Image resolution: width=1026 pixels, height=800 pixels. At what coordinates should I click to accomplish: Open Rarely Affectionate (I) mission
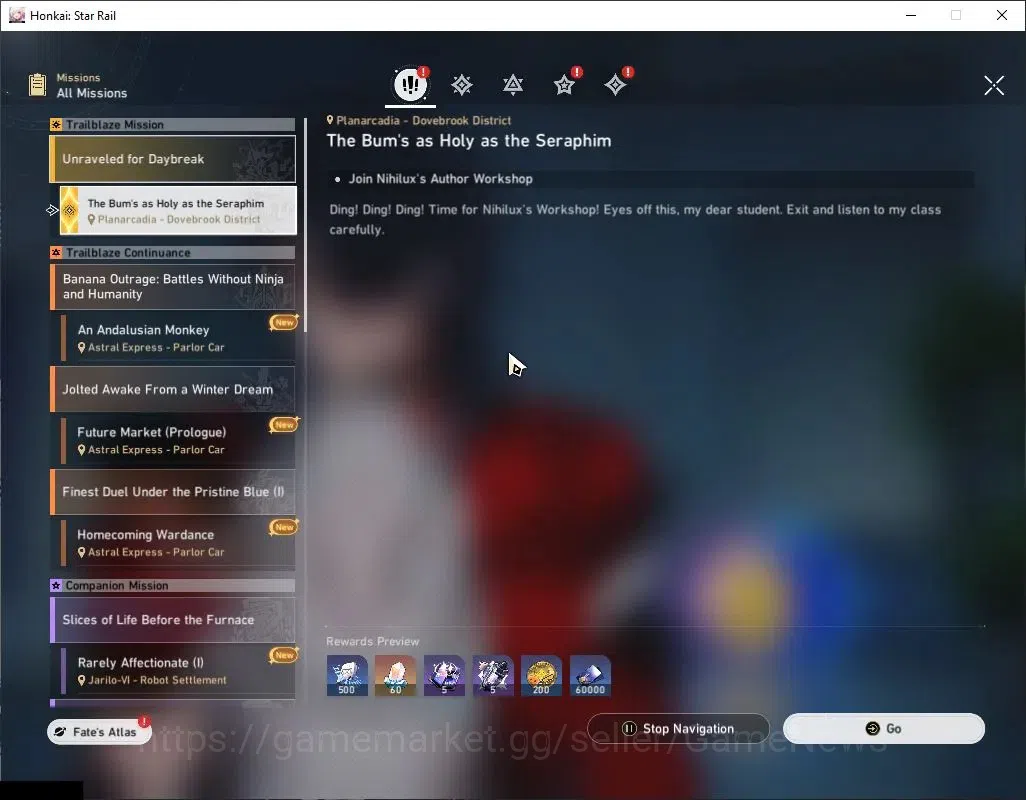click(178, 671)
